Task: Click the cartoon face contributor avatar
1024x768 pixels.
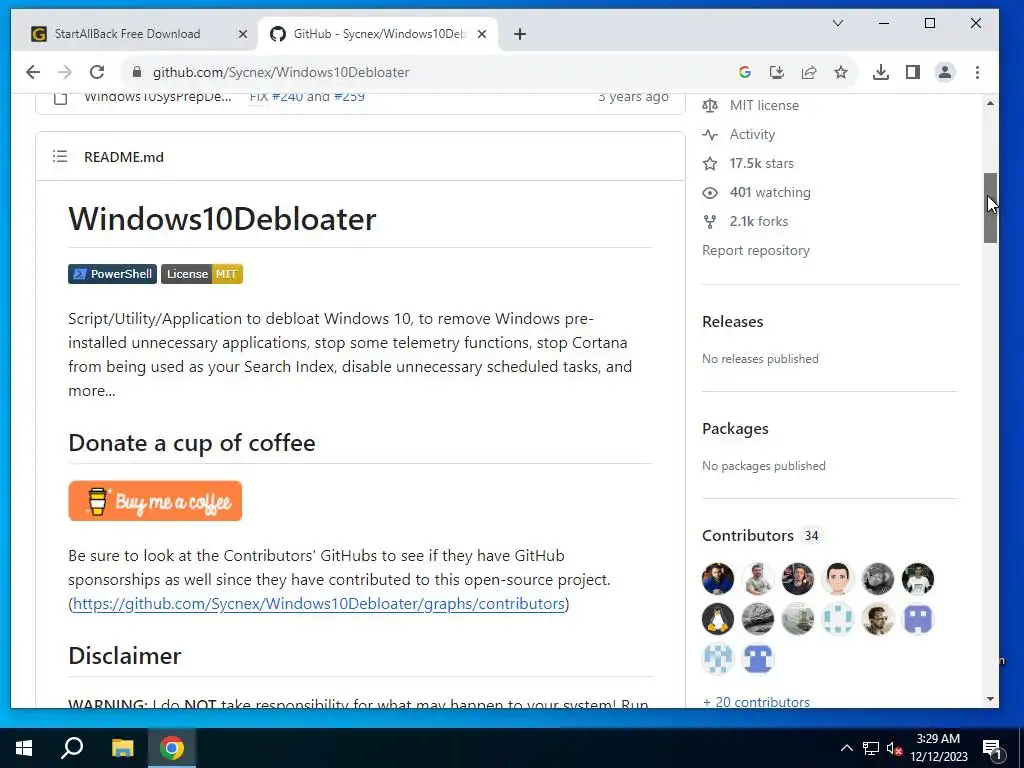Action: pos(838,579)
